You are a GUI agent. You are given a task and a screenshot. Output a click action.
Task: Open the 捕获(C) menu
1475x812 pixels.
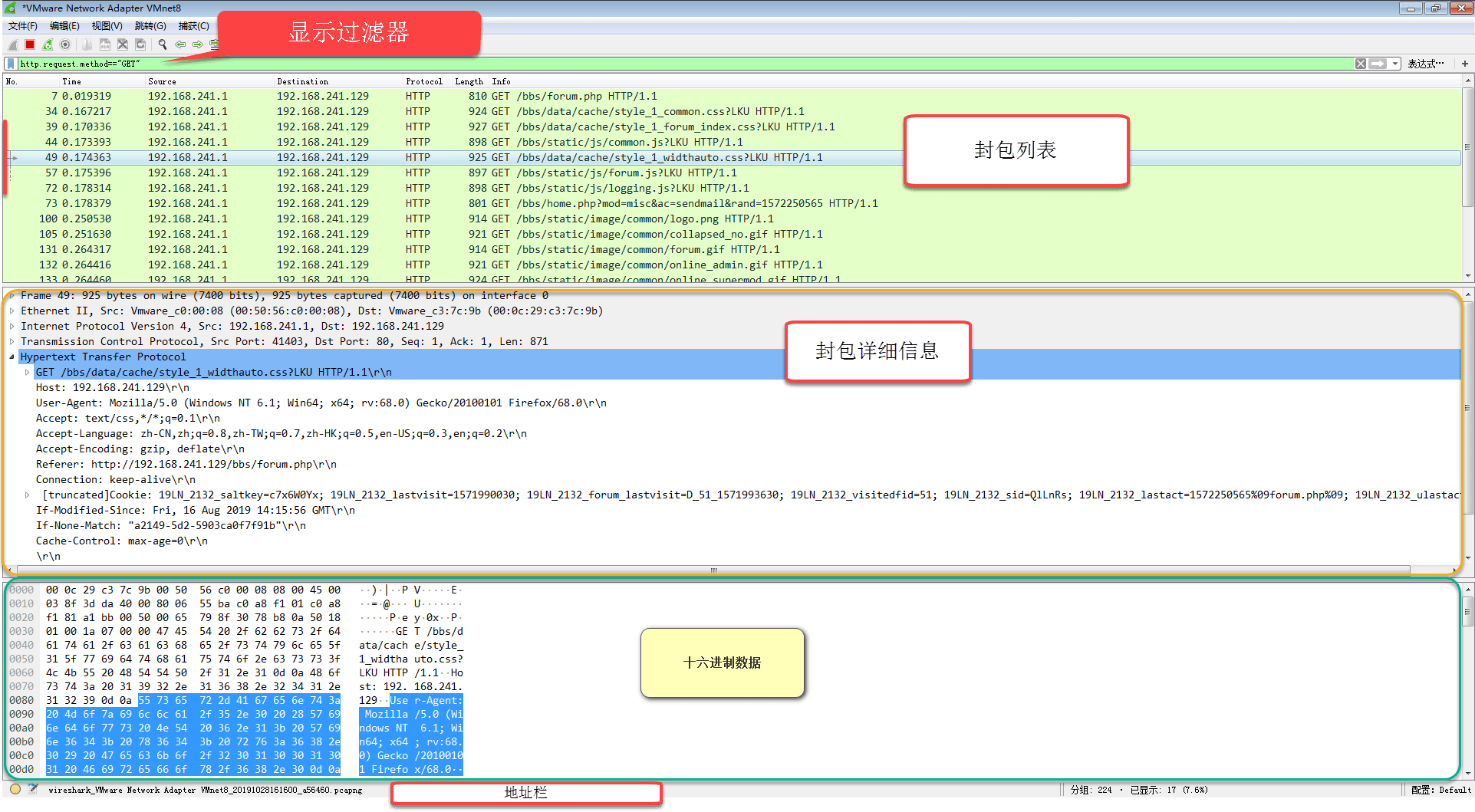click(x=193, y=26)
